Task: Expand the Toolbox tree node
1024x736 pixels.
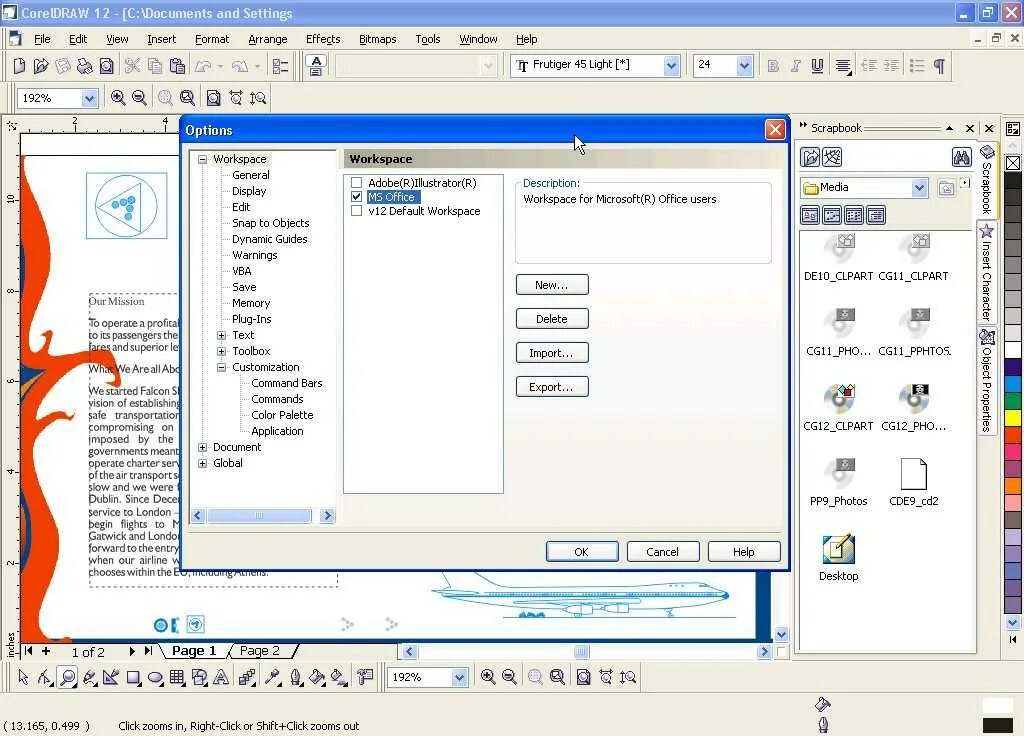Action: click(x=221, y=351)
